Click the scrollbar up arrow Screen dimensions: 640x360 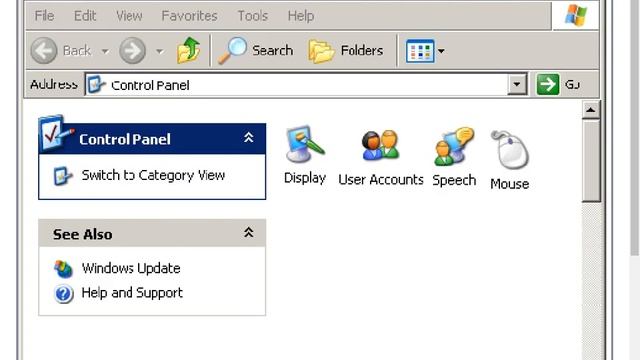point(591,109)
